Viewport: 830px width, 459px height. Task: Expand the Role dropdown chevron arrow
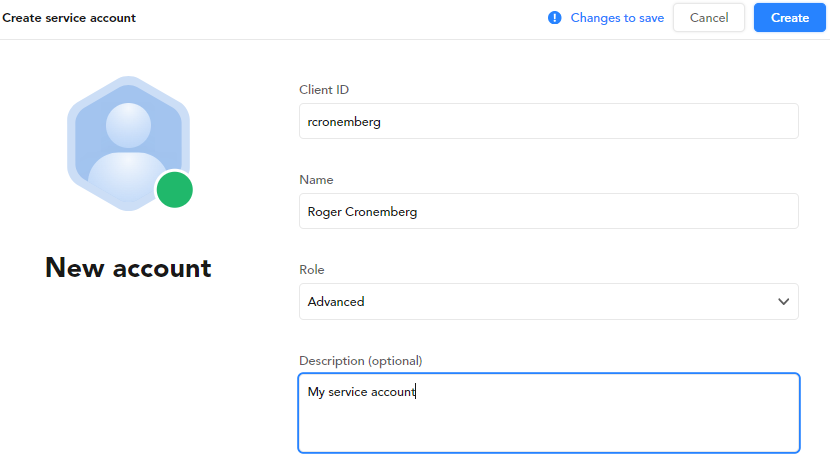click(782, 302)
